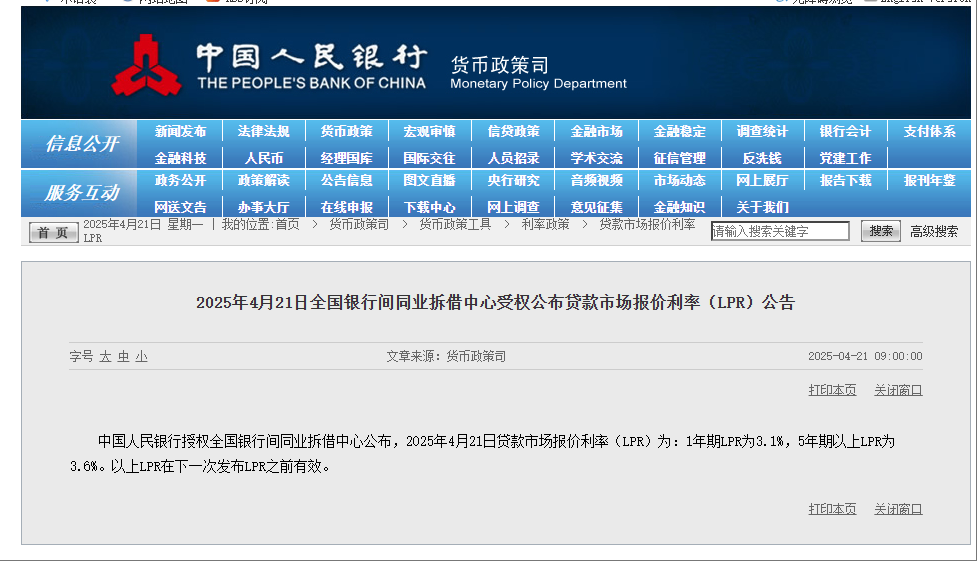The height and width of the screenshot is (561, 977).
Task: Open 银行会计 menu item
Action: [x=845, y=132]
